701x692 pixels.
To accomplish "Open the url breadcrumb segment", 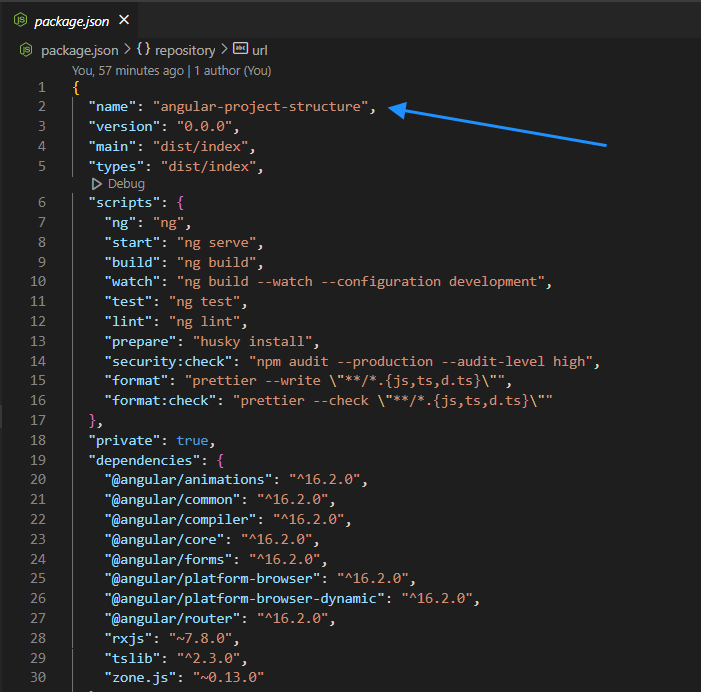I will 260,51.
